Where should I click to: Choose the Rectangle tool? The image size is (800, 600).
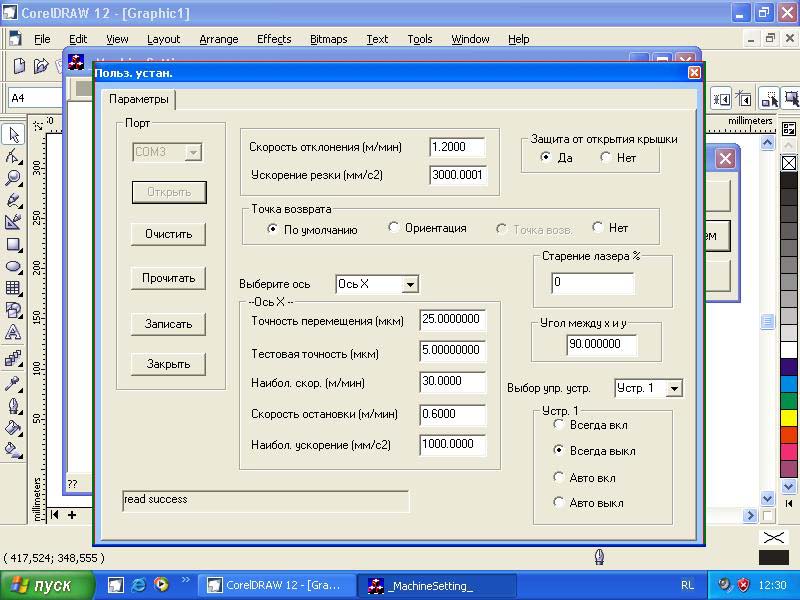click(13, 244)
